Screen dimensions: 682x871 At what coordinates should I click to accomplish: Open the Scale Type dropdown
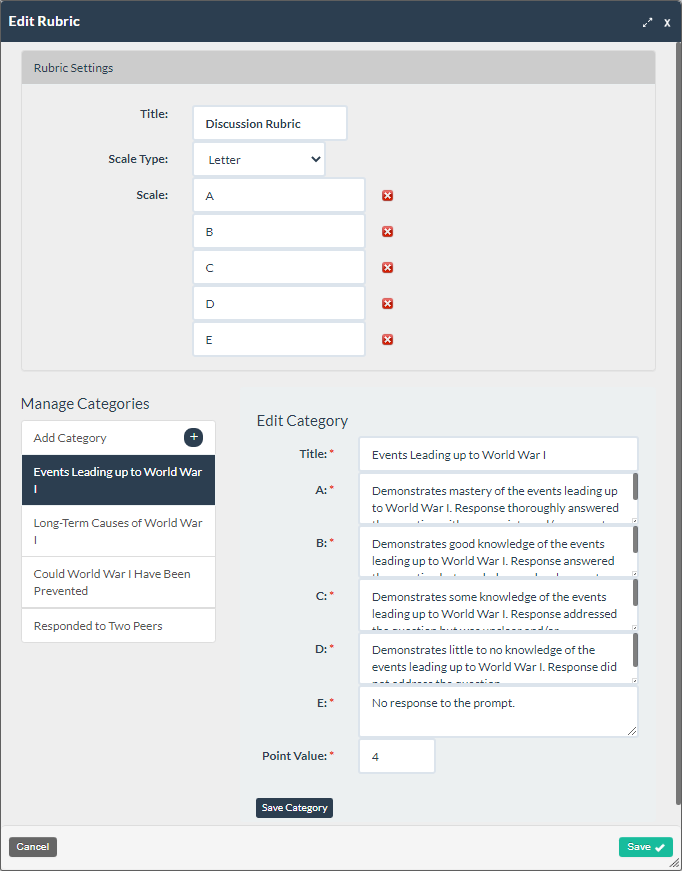point(259,159)
